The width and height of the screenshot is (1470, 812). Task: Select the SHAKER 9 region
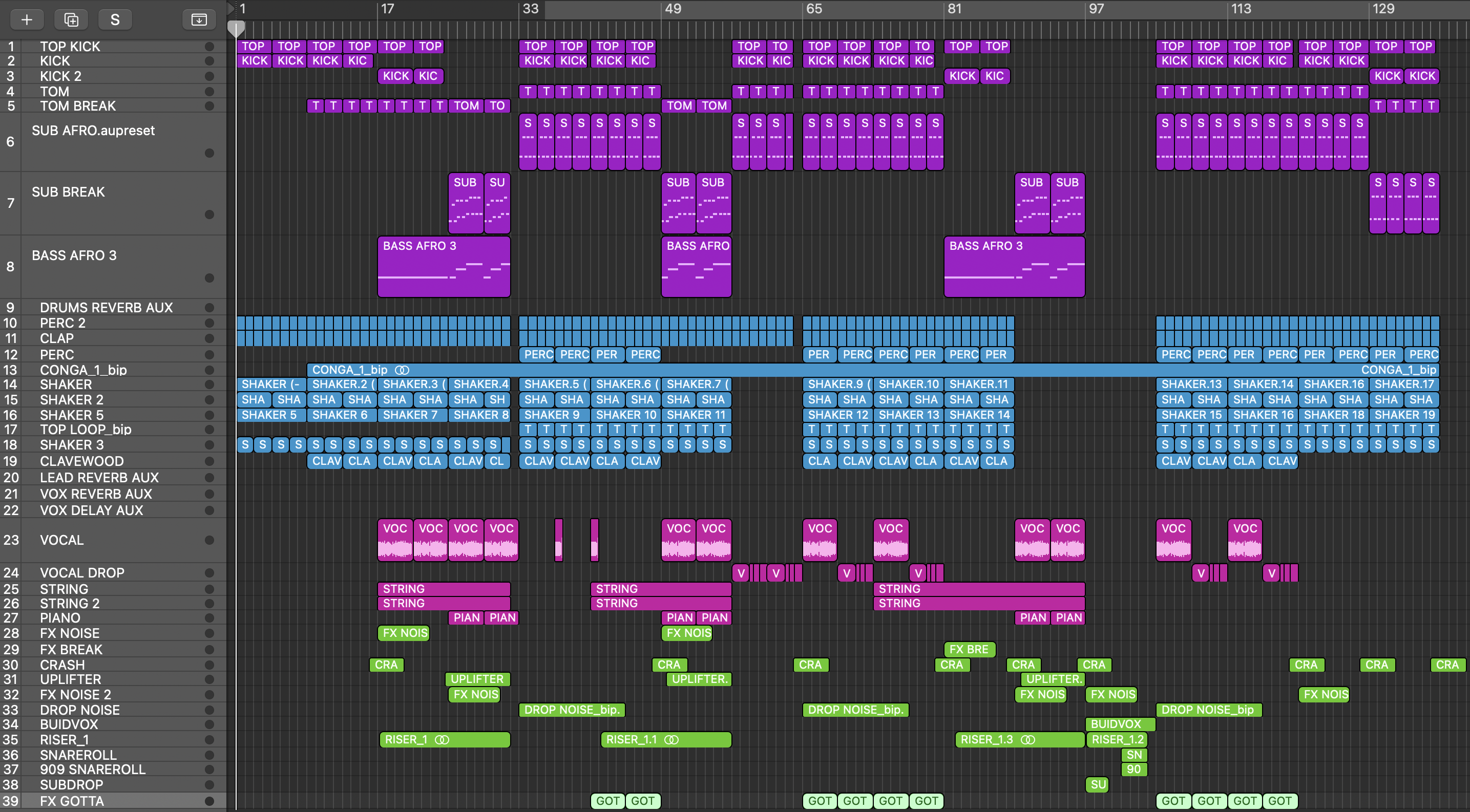554,415
